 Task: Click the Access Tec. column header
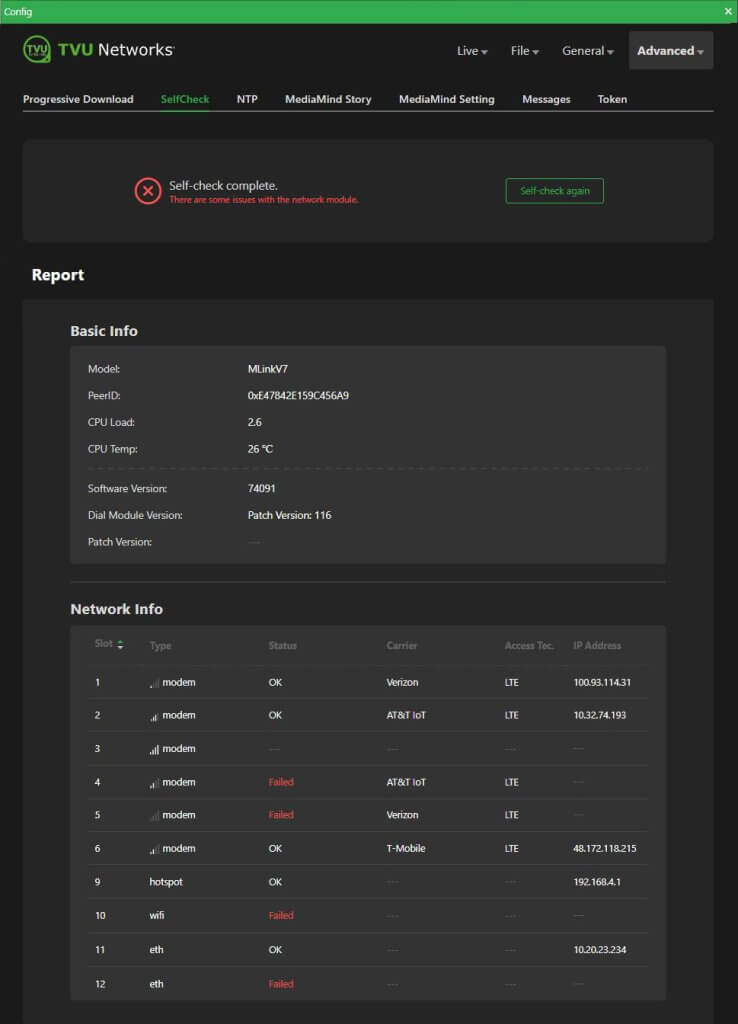point(529,645)
